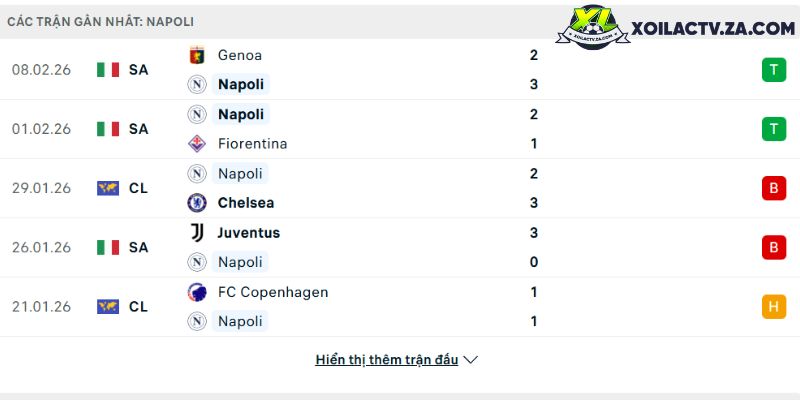
Task: Click the green T result badge for 08.02.26
Action: tap(773, 70)
